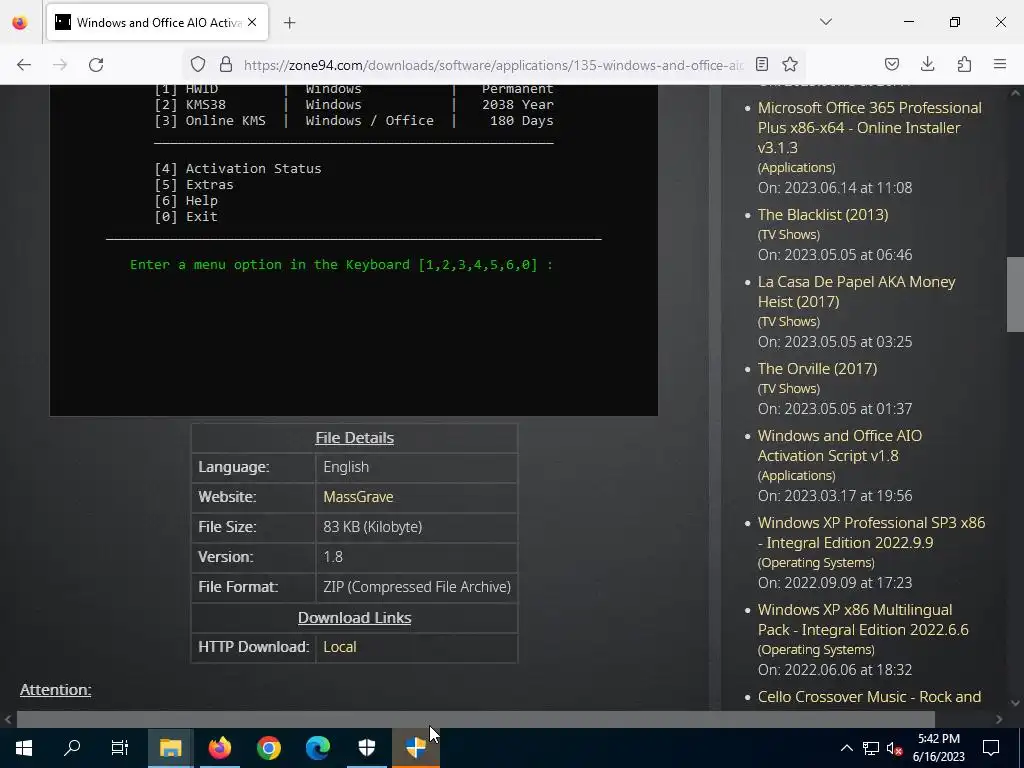Click the Language value English

point(346,467)
